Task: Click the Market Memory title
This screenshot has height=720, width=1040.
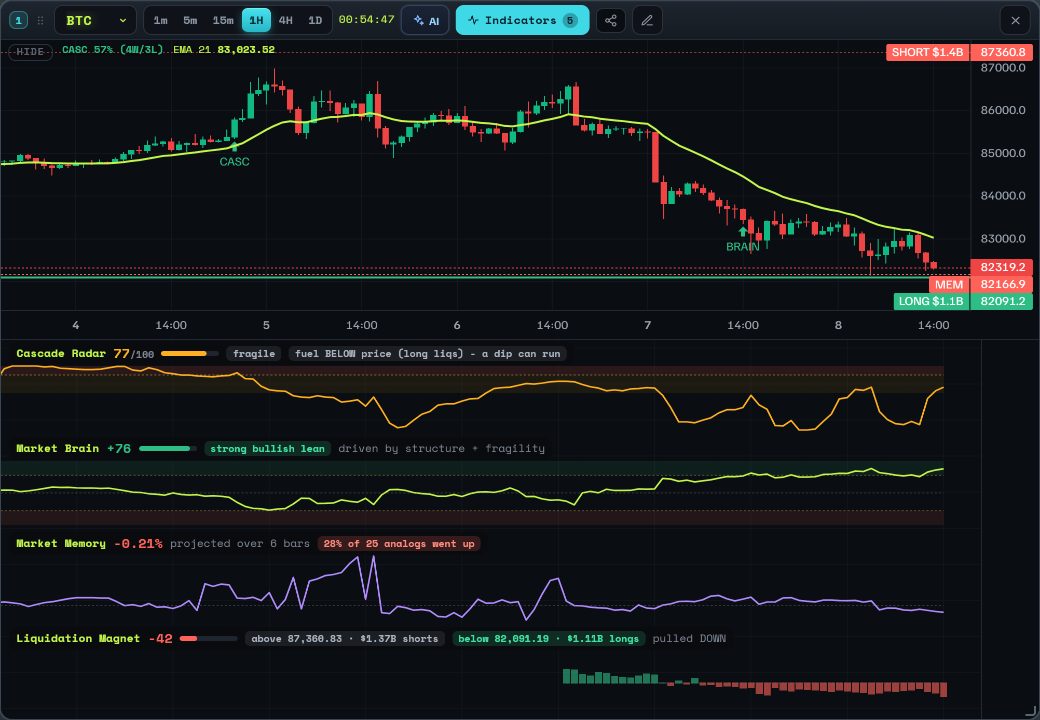Action: 61,544
